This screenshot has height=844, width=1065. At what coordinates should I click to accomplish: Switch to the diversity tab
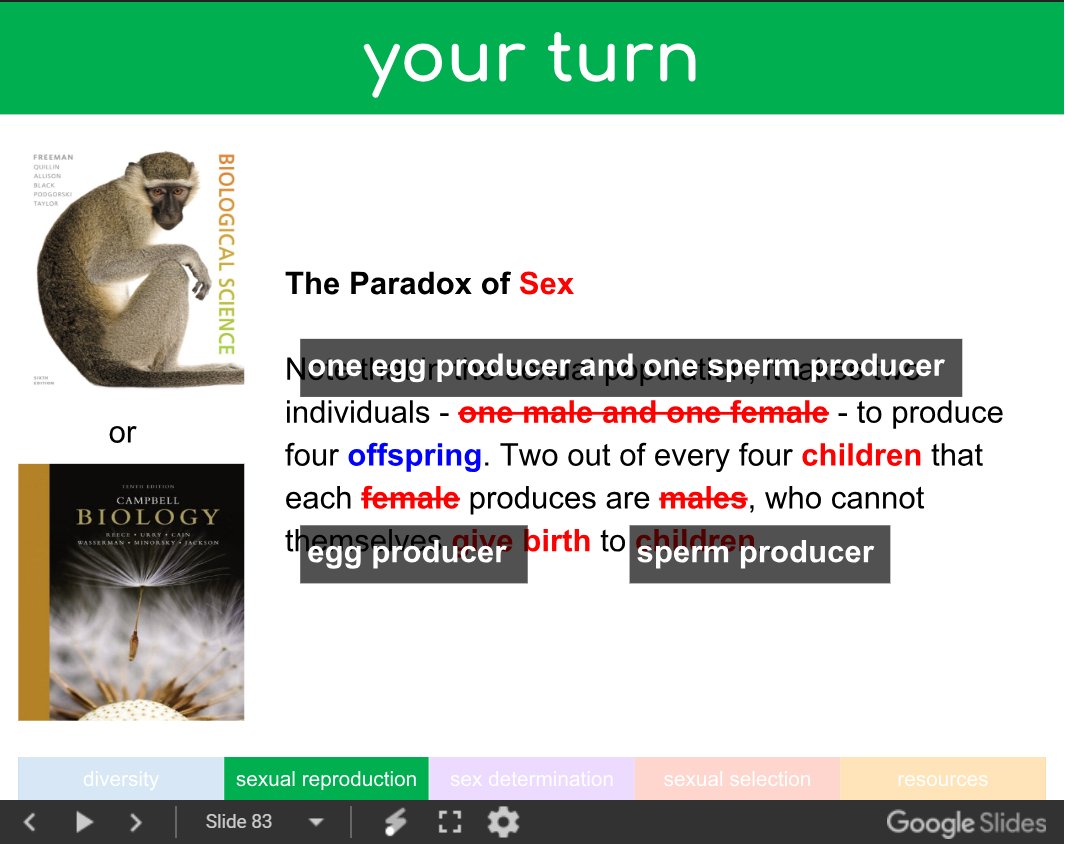click(x=121, y=779)
